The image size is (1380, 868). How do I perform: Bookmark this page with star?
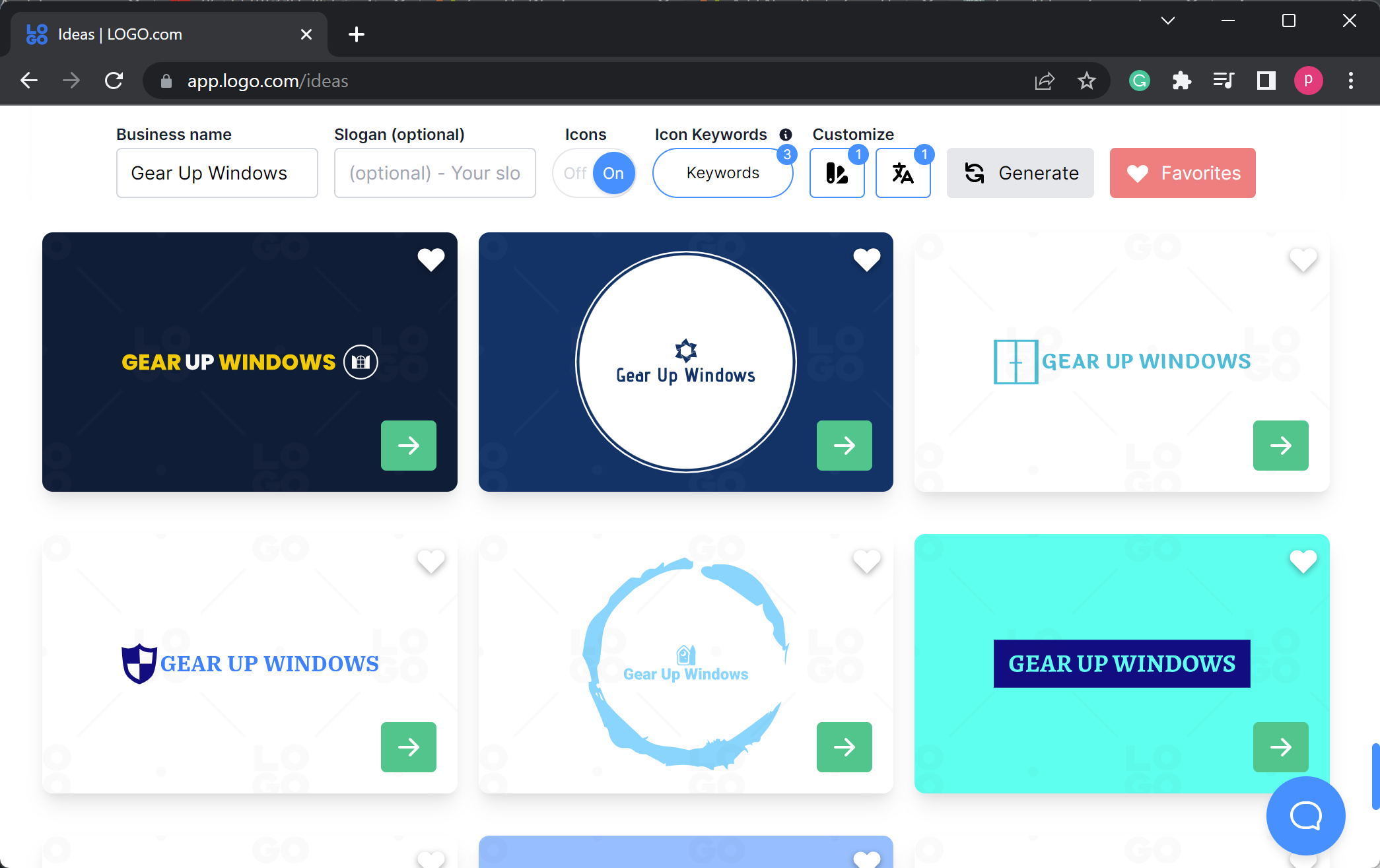pyautogui.click(x=1087, y=81)
